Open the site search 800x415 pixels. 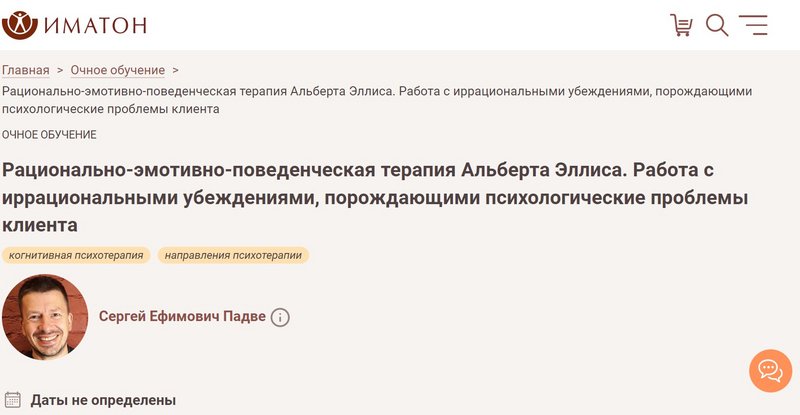(717, 25)
